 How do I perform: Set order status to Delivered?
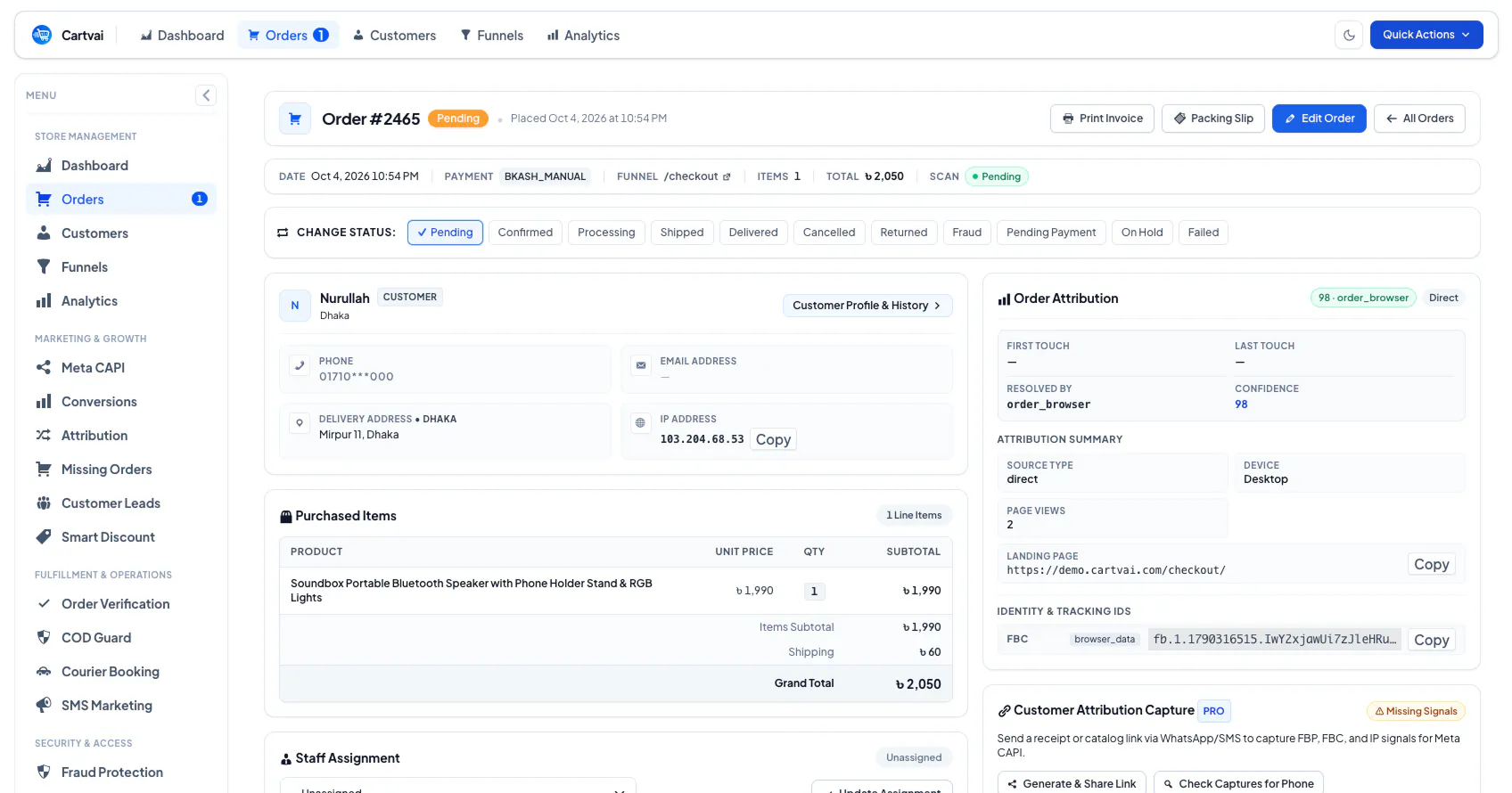point(753,233)
